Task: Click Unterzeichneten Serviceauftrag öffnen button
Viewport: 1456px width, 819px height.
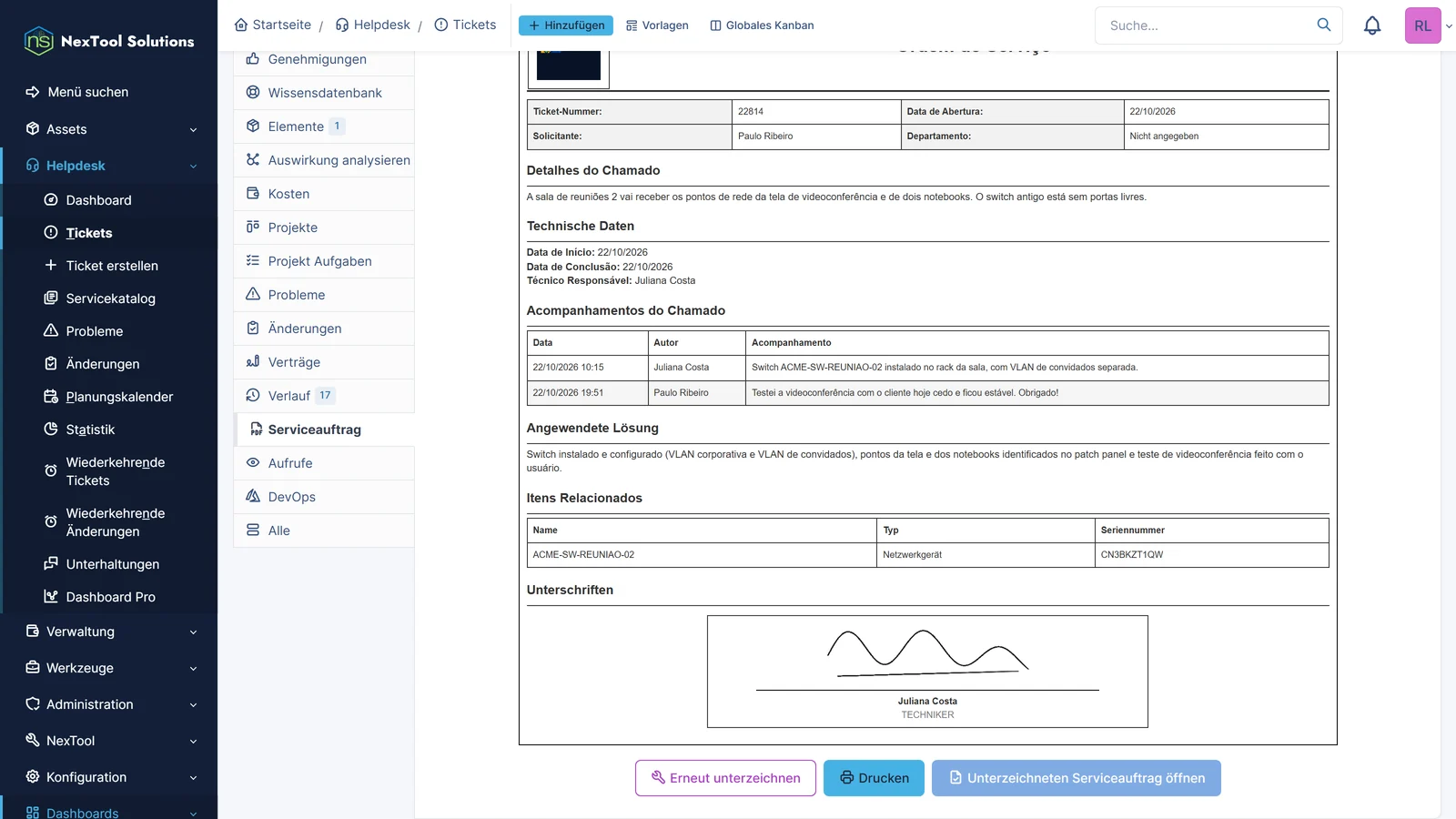Action: 1076,778
